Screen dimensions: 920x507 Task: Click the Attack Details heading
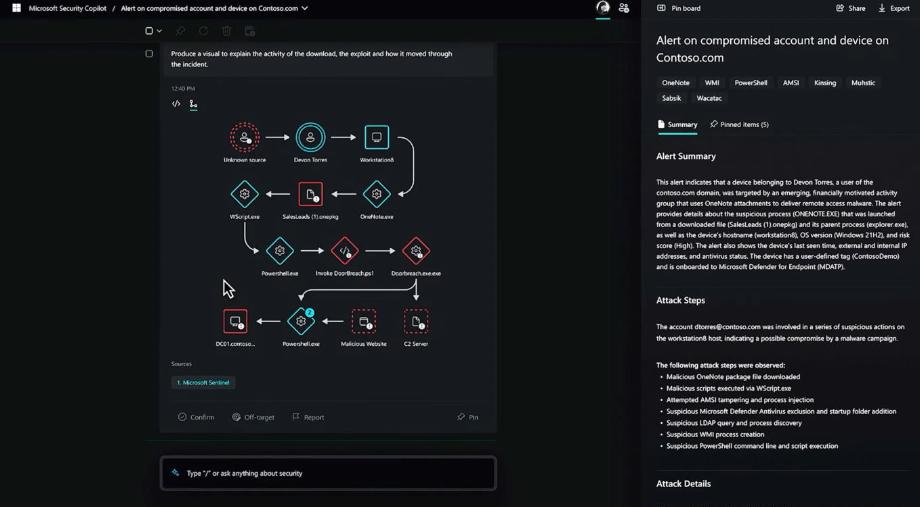(x=684, y=484)
